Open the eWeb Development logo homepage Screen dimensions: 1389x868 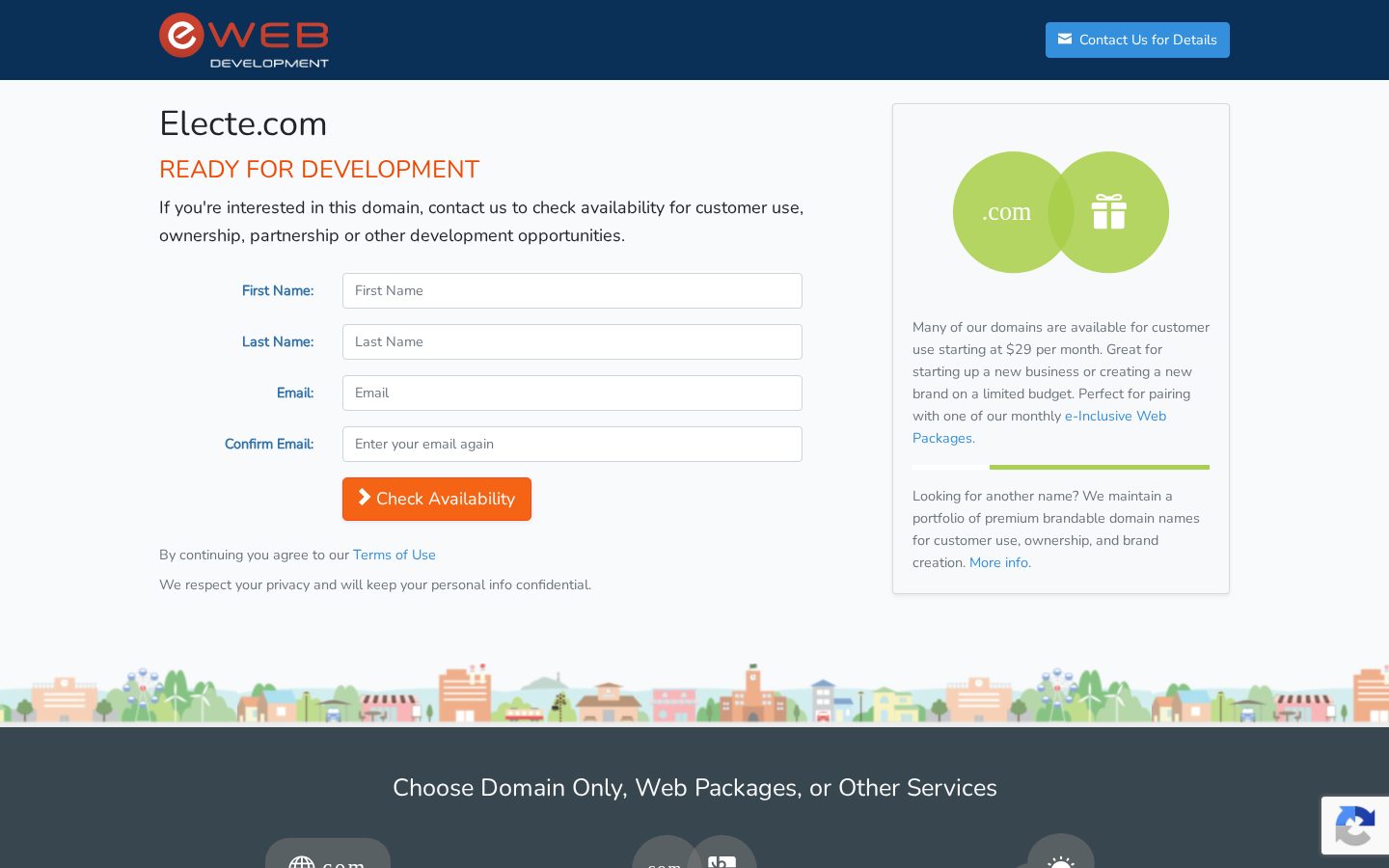(x=244, y=41)
